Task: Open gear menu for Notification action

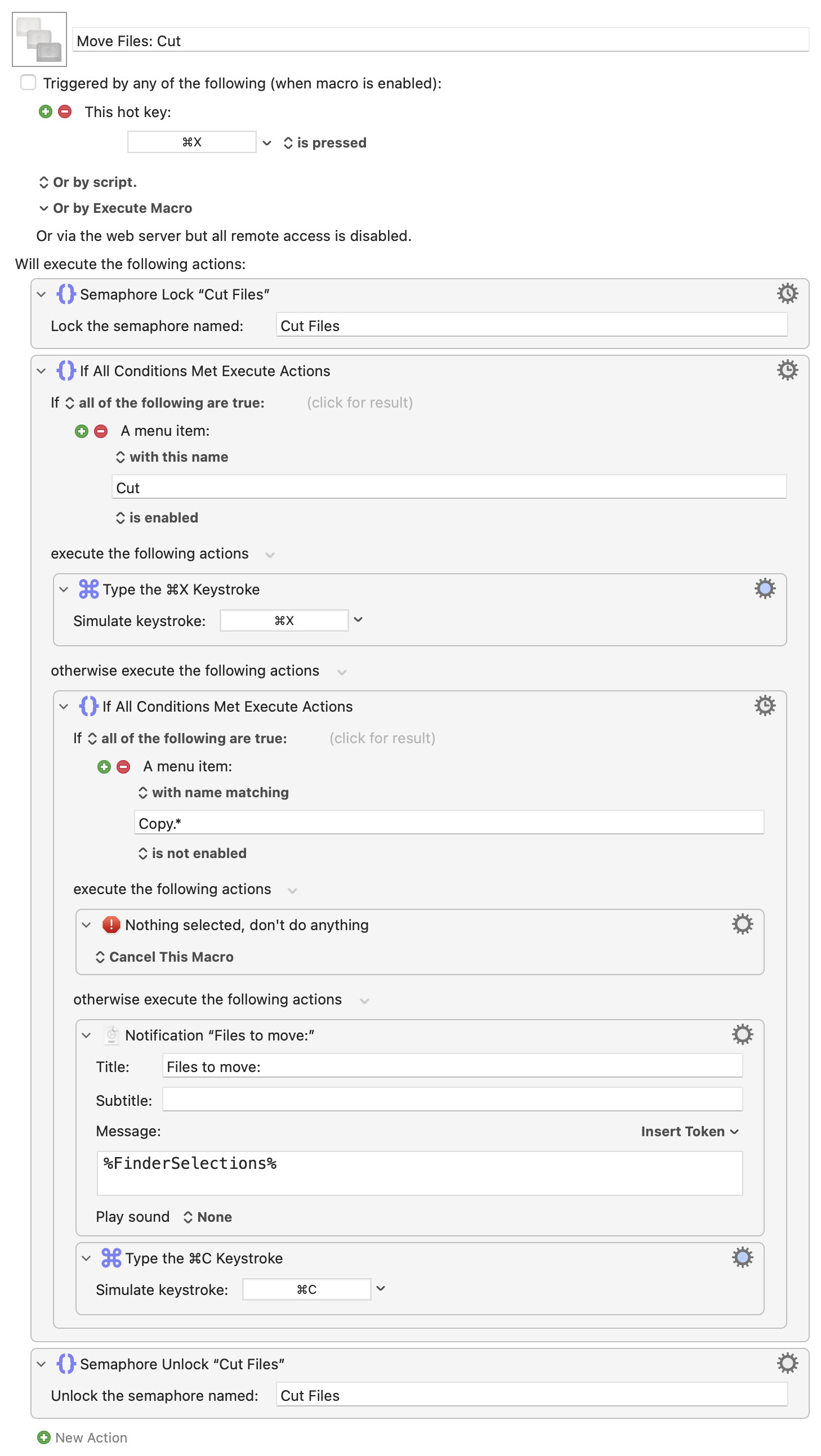Action: coord(742,1034)
